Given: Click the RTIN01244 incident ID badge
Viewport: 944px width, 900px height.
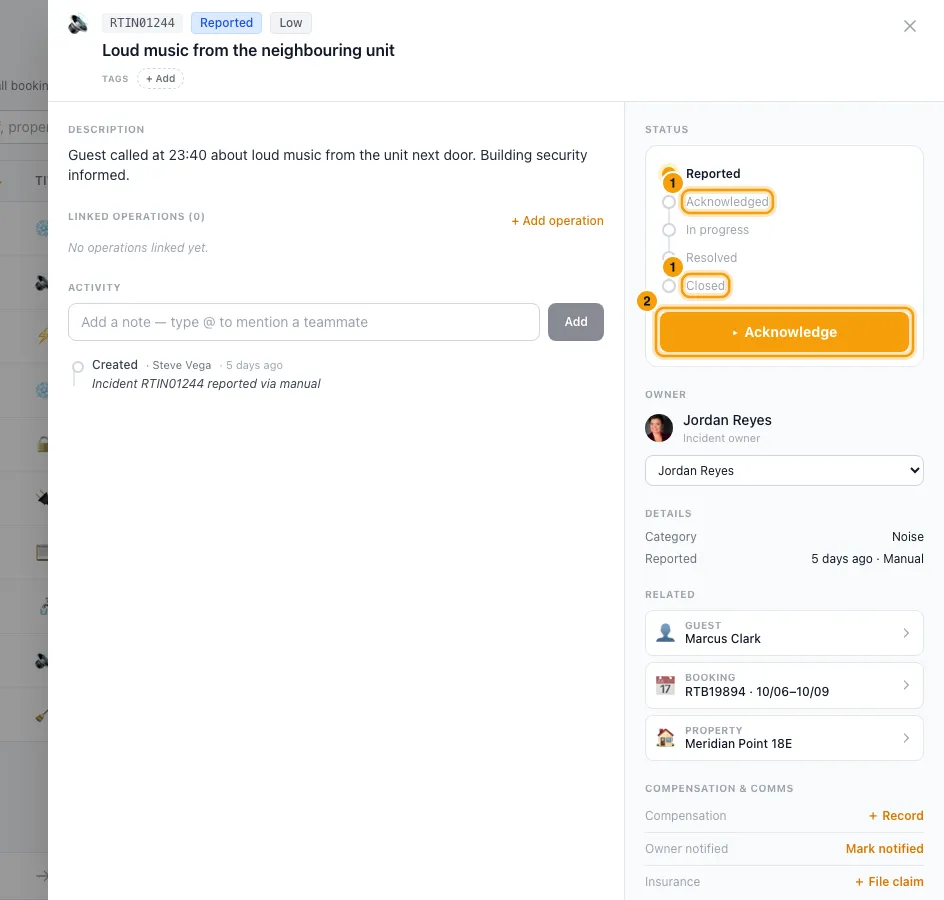Looking at the screenshot, I should [x=142, y=23].
